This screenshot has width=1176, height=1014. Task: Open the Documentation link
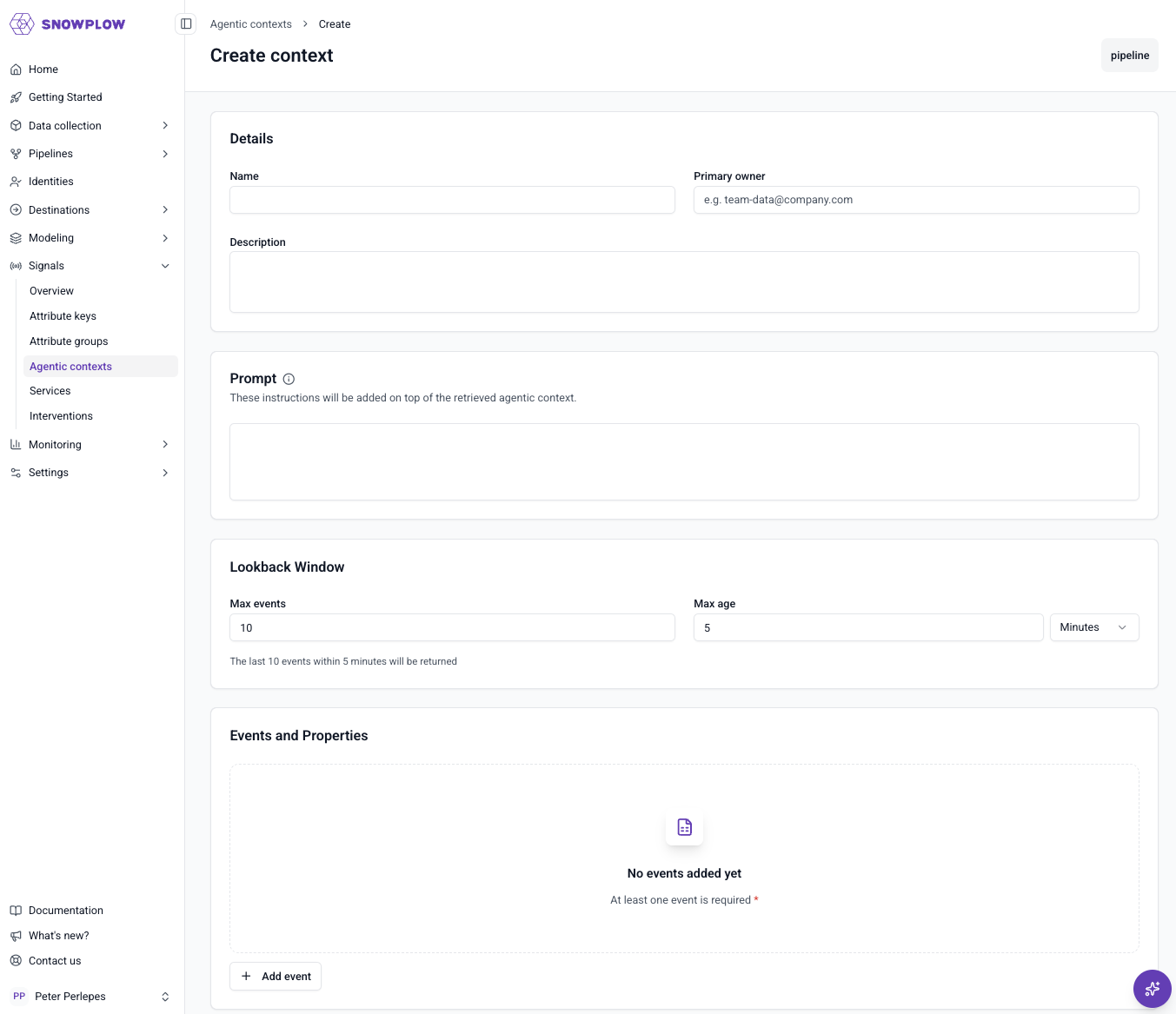pos(66,911)
